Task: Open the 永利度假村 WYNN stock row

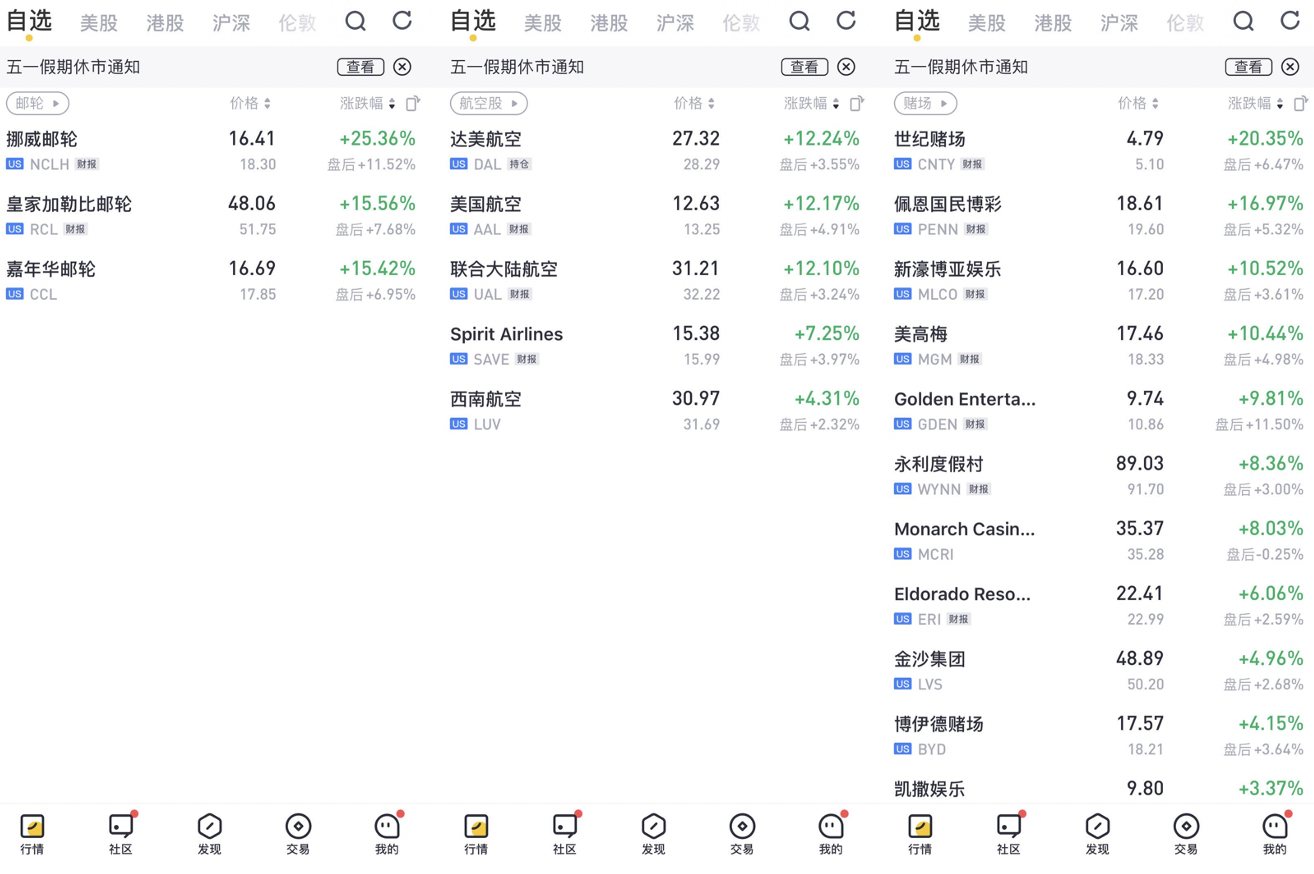Action: point(1099,475)
